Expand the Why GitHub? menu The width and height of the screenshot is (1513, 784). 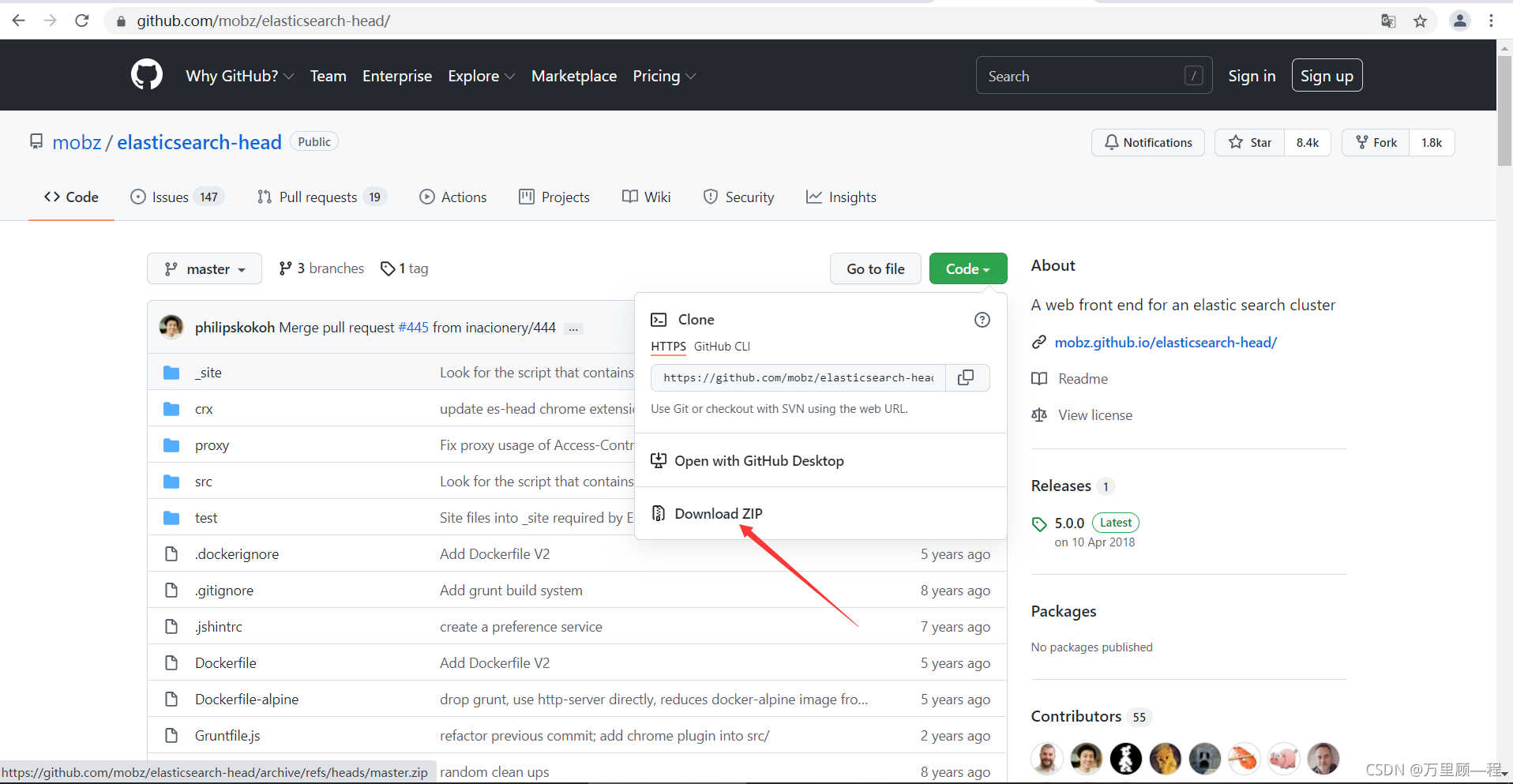point(240,76)
